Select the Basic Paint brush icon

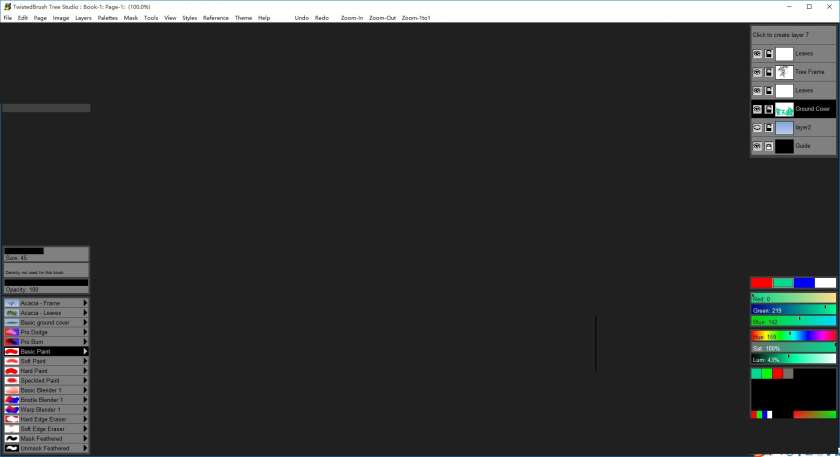point(12,351)
